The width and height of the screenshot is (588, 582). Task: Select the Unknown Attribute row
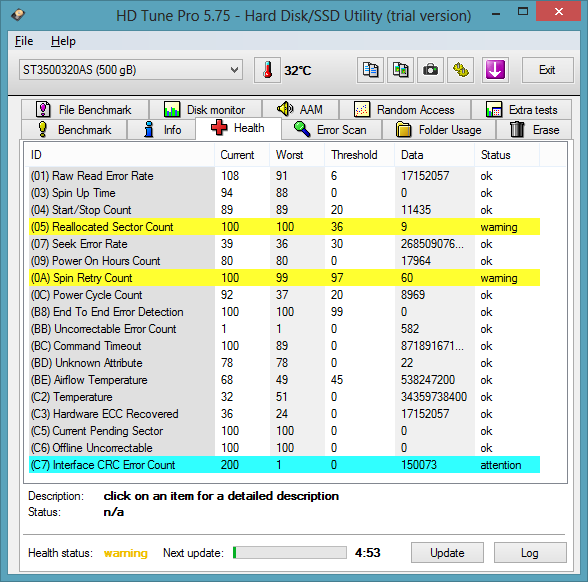click(x=284, y=363)
